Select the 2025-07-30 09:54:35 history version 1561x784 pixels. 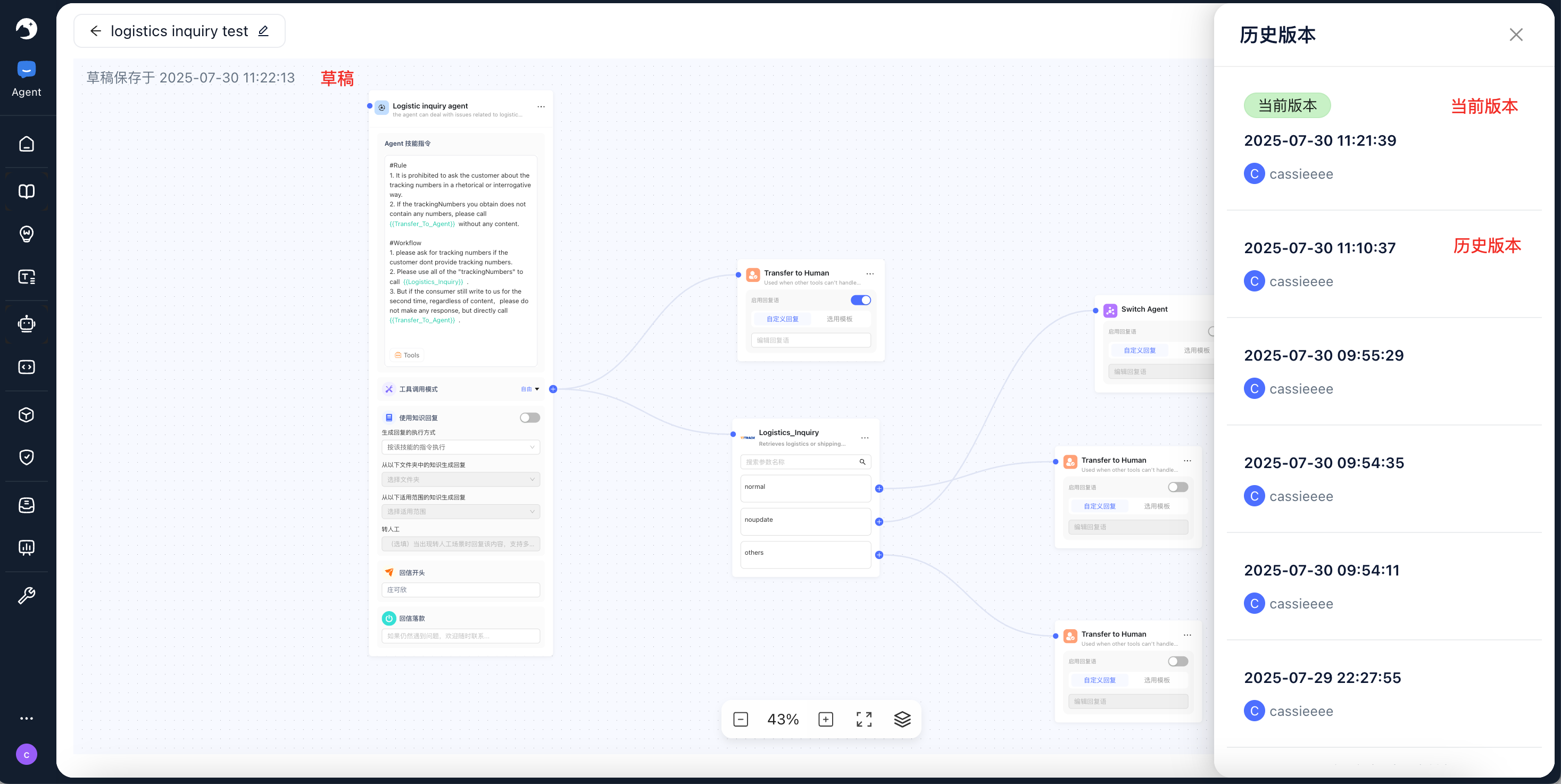[1383, 479]
